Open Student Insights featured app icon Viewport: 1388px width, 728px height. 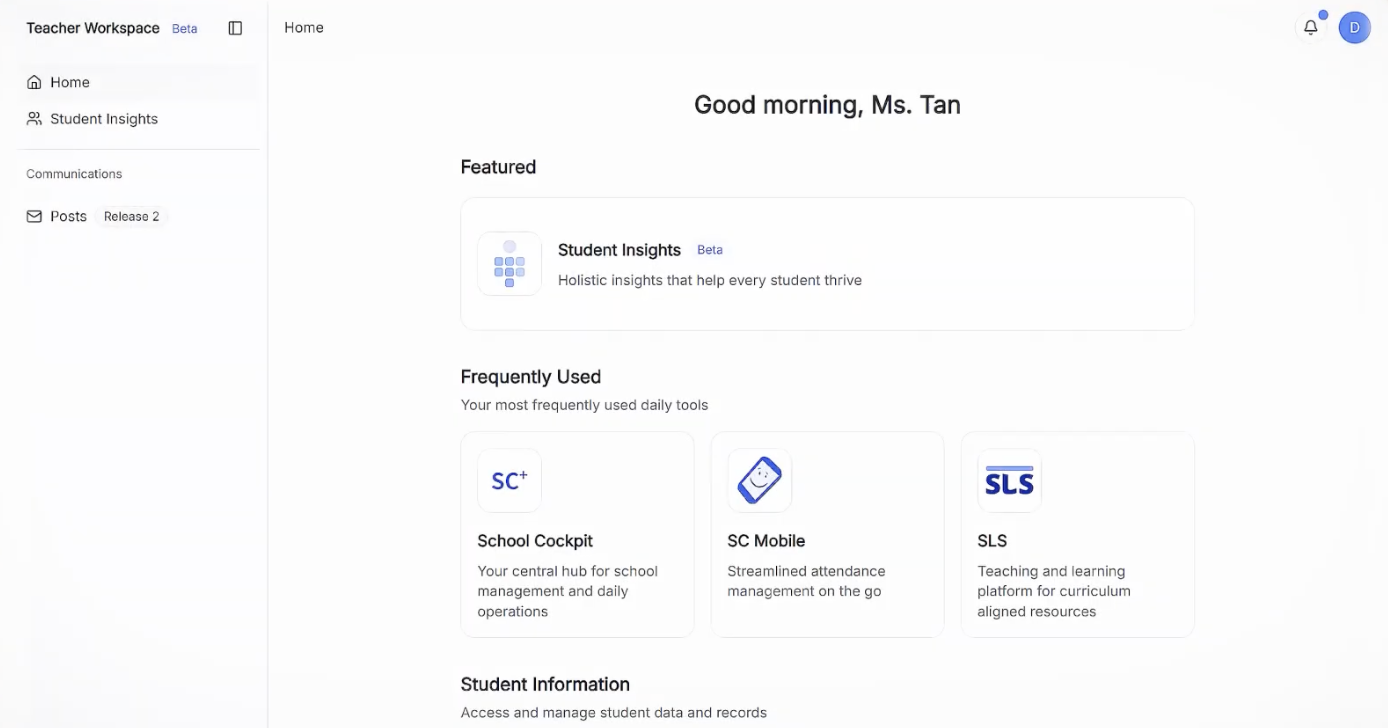(x=509, y=264)
